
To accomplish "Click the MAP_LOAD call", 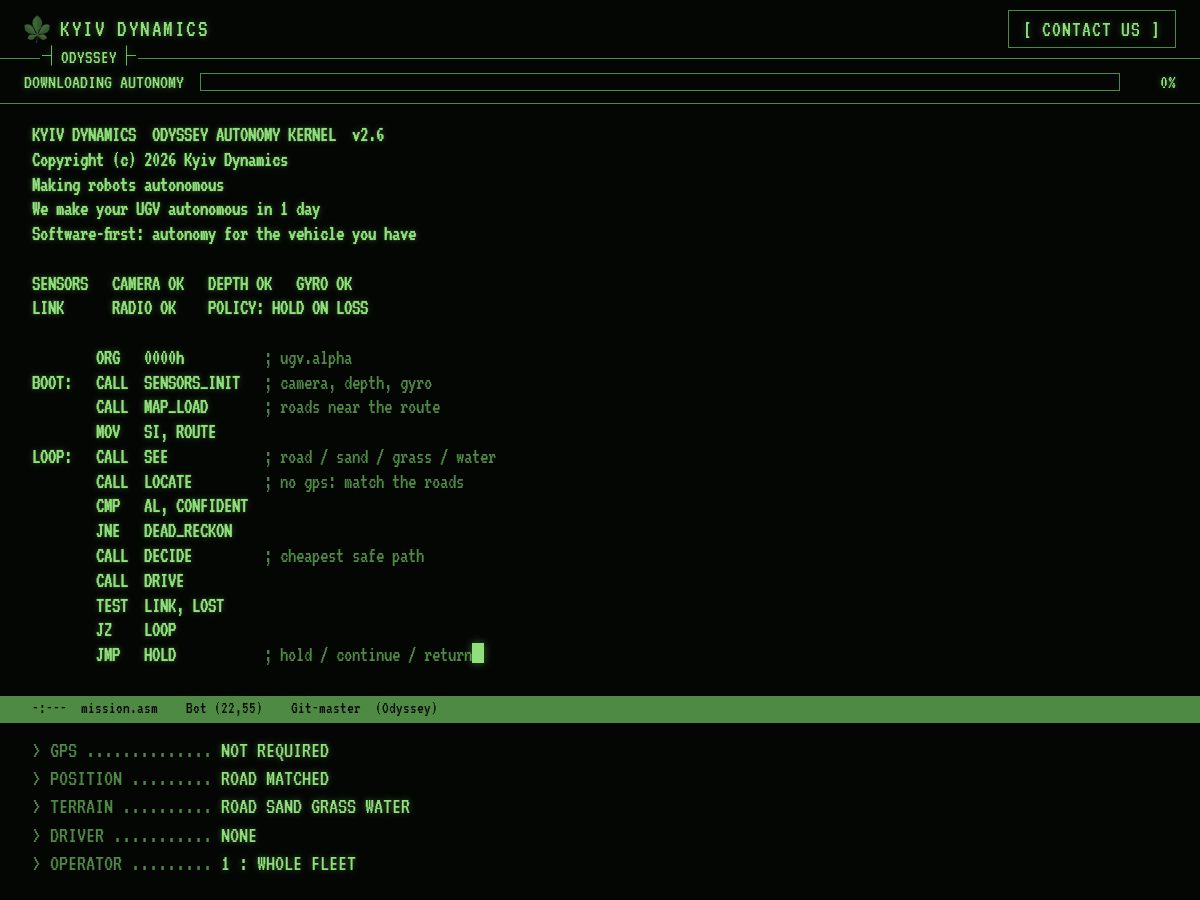I will coord(176,407).
